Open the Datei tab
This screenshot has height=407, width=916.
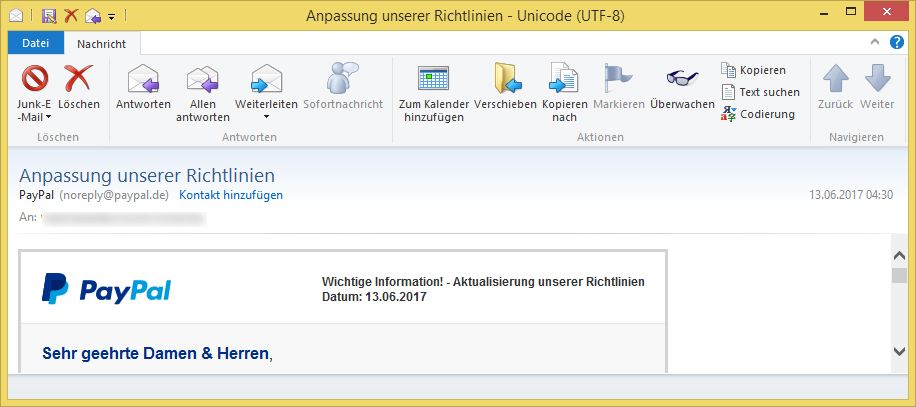pos(36,43)
